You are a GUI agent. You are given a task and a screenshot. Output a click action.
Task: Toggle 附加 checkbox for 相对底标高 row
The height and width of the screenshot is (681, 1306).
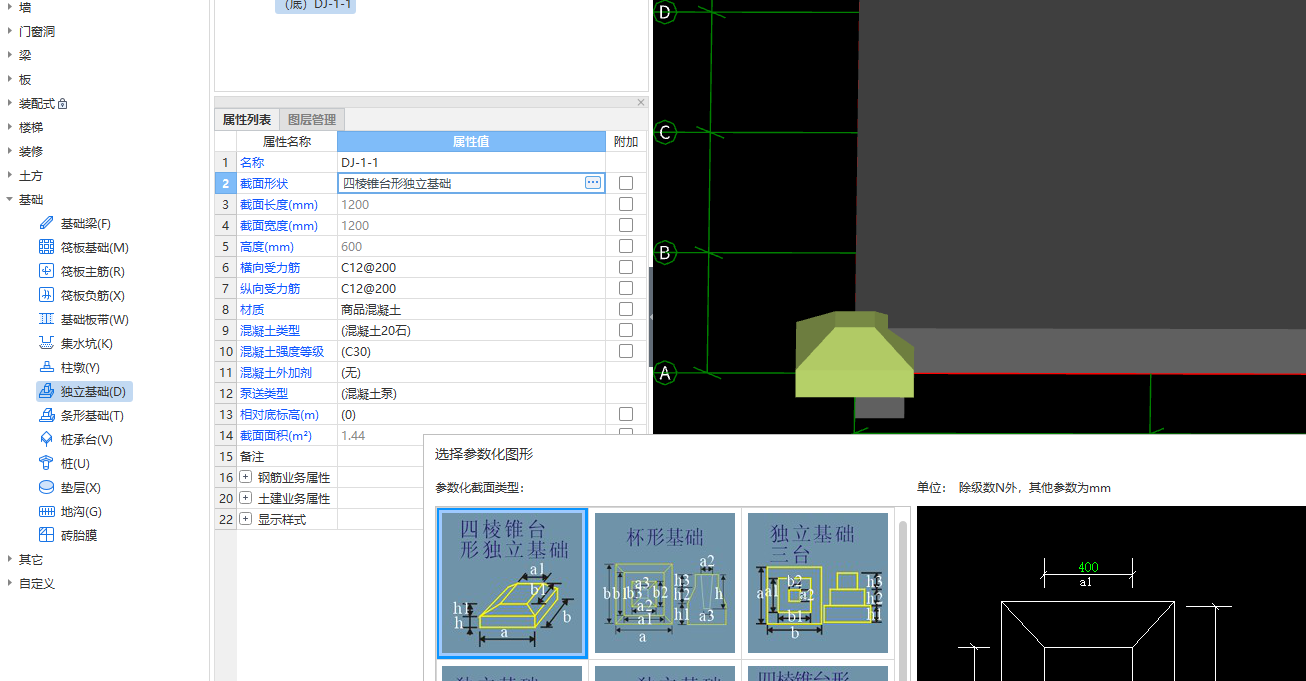coord(626,414)
